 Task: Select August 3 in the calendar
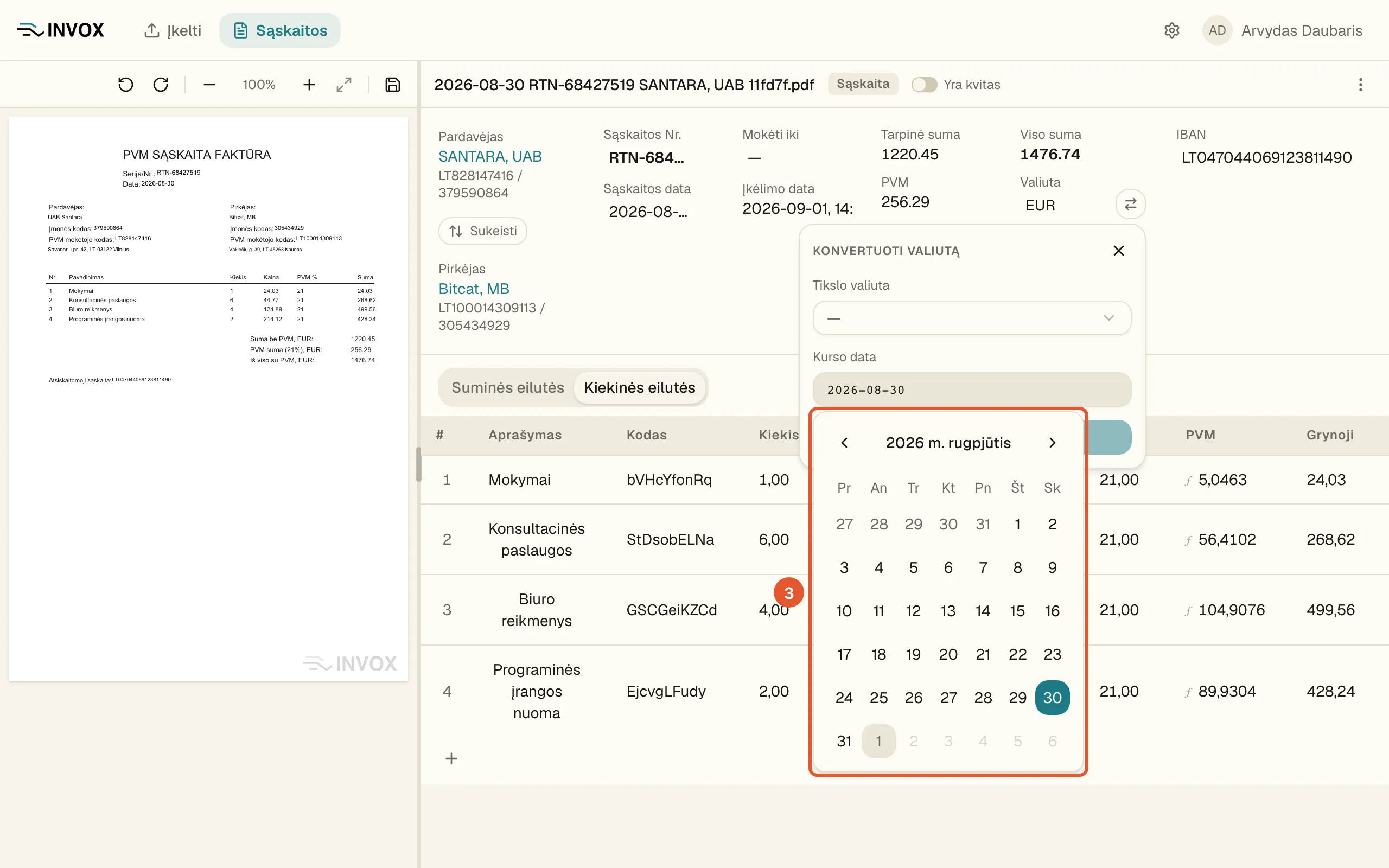point(844,567)
